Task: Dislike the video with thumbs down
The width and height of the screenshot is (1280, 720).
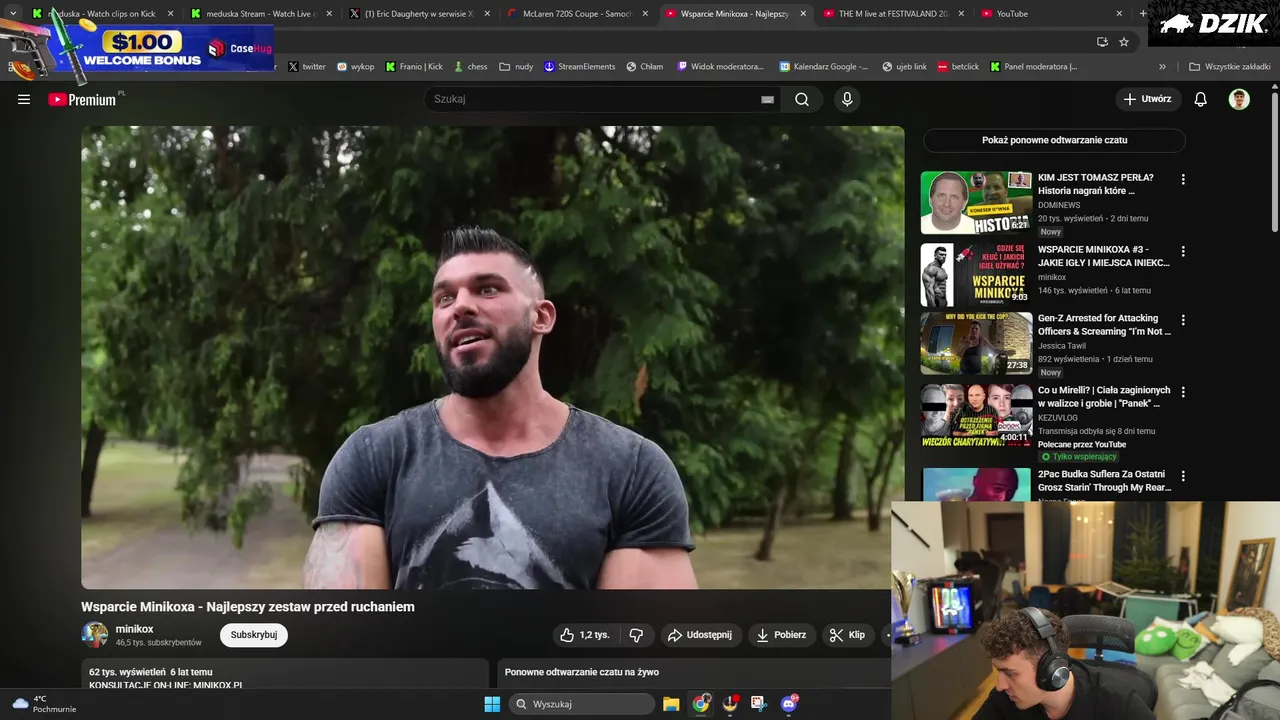Action: [636, 635]
